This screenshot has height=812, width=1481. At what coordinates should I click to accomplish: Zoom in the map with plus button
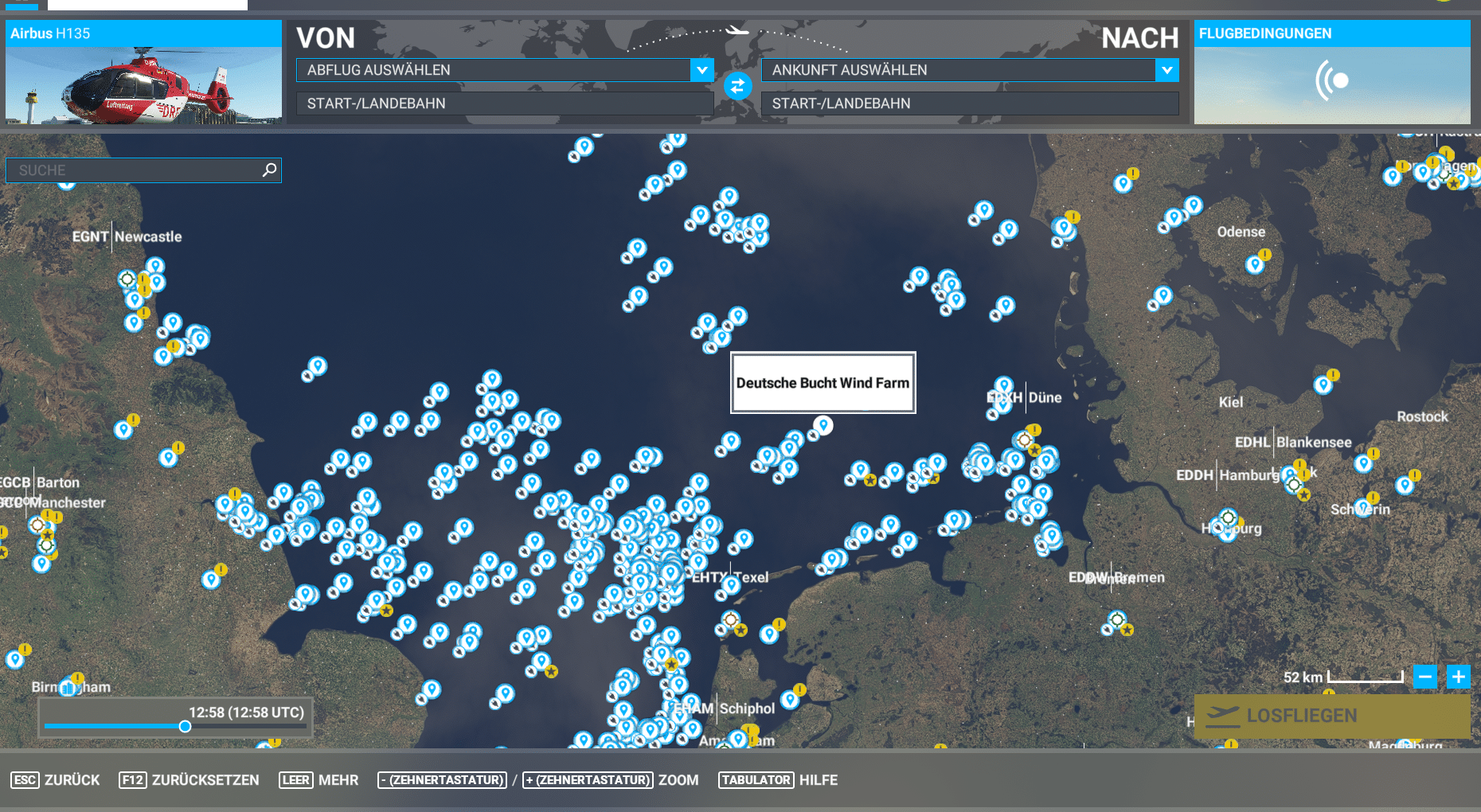(1459, 677)
